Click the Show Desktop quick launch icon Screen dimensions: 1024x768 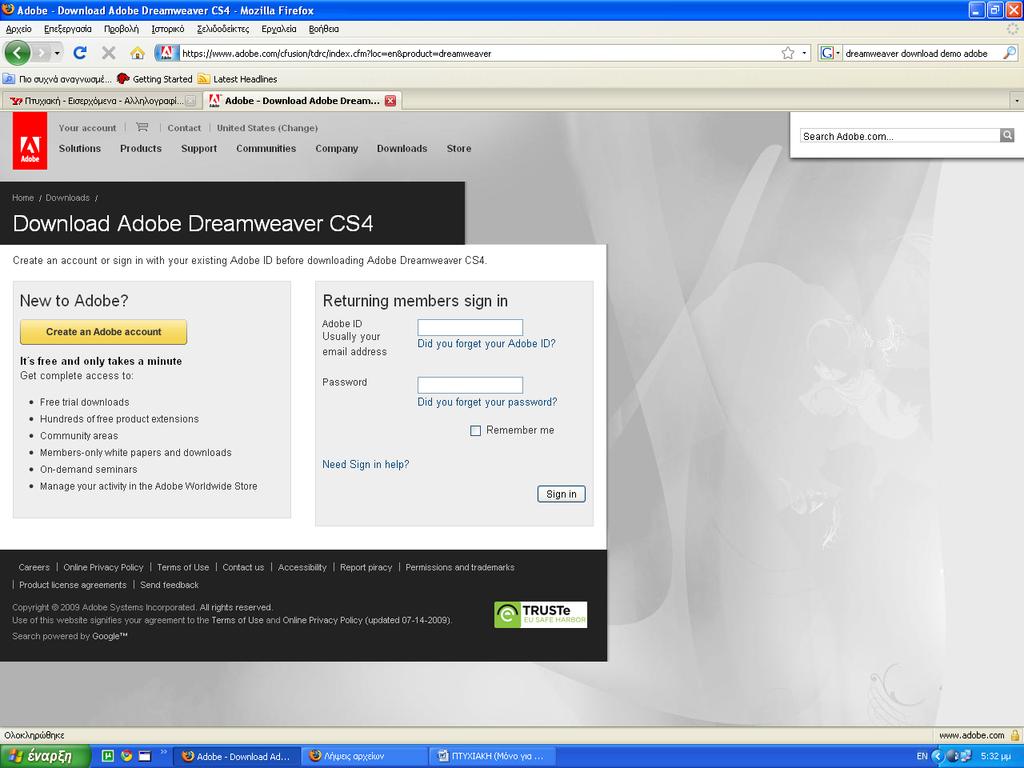(144, 756)
